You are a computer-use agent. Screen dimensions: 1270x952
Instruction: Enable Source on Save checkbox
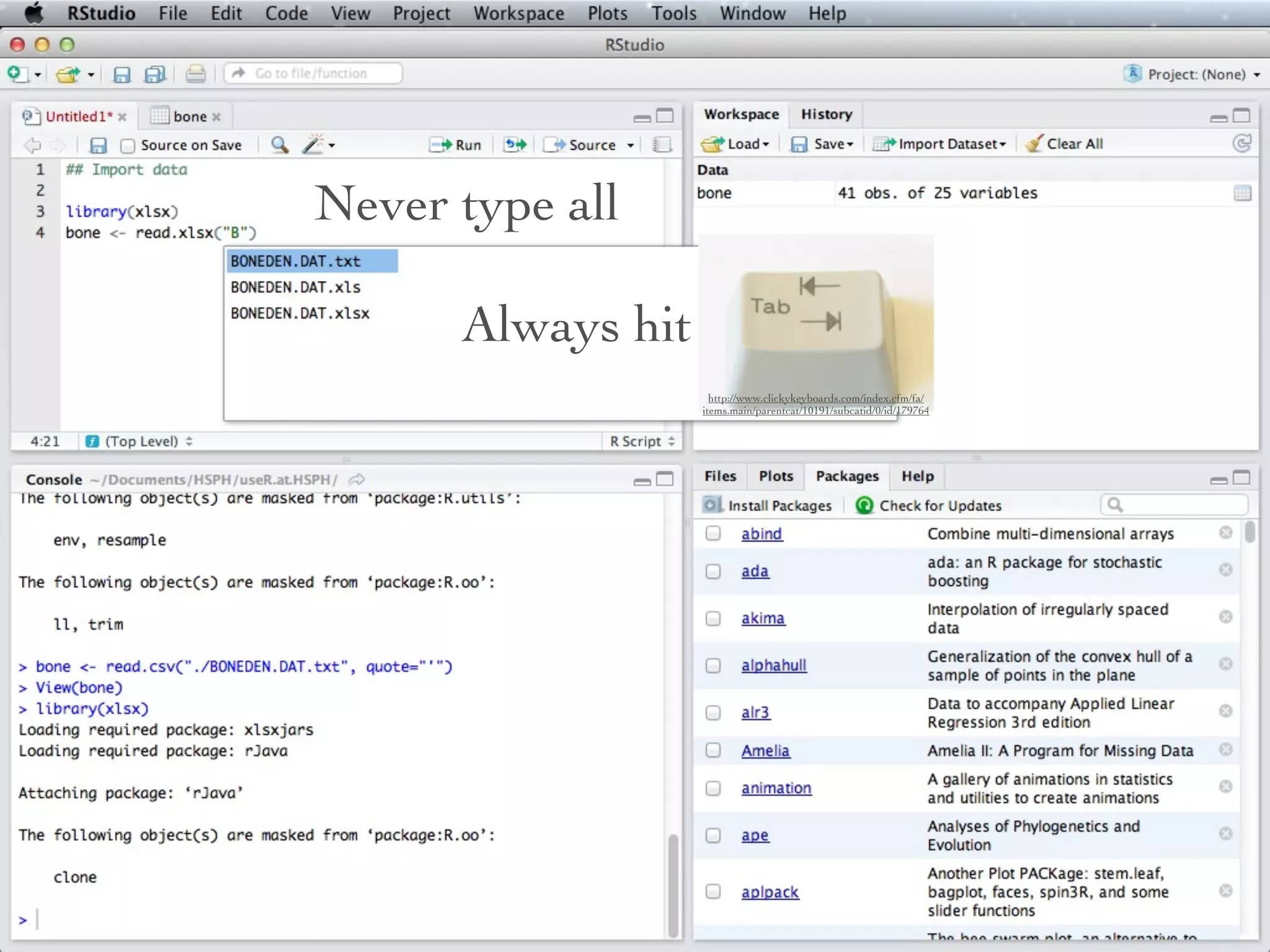[128, 146]
